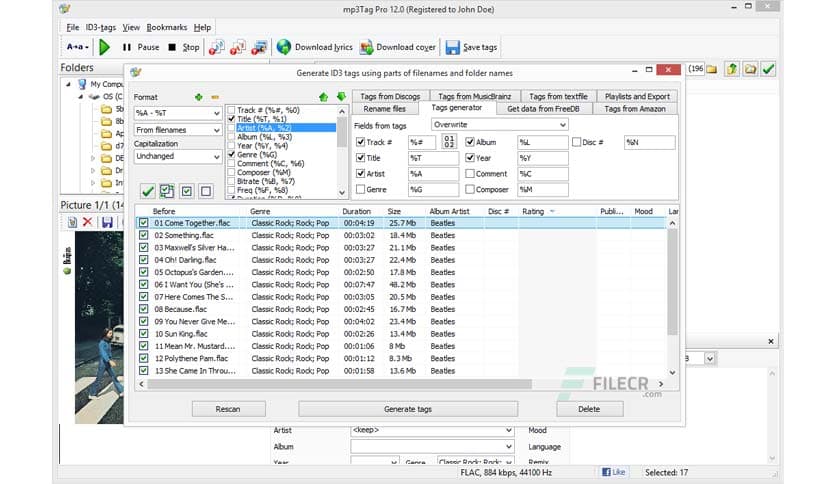
Task: Click the Rescan button
Action: [228, 409]
